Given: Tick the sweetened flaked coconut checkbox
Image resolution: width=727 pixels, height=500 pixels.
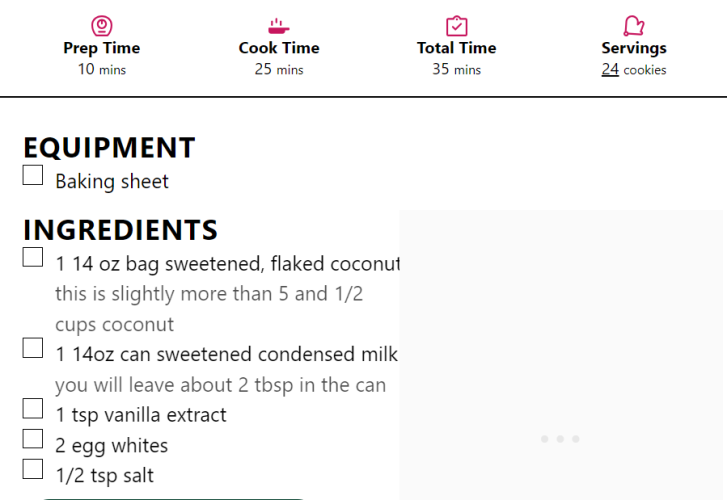Looking at the screenshot, I should pos(33,257).
